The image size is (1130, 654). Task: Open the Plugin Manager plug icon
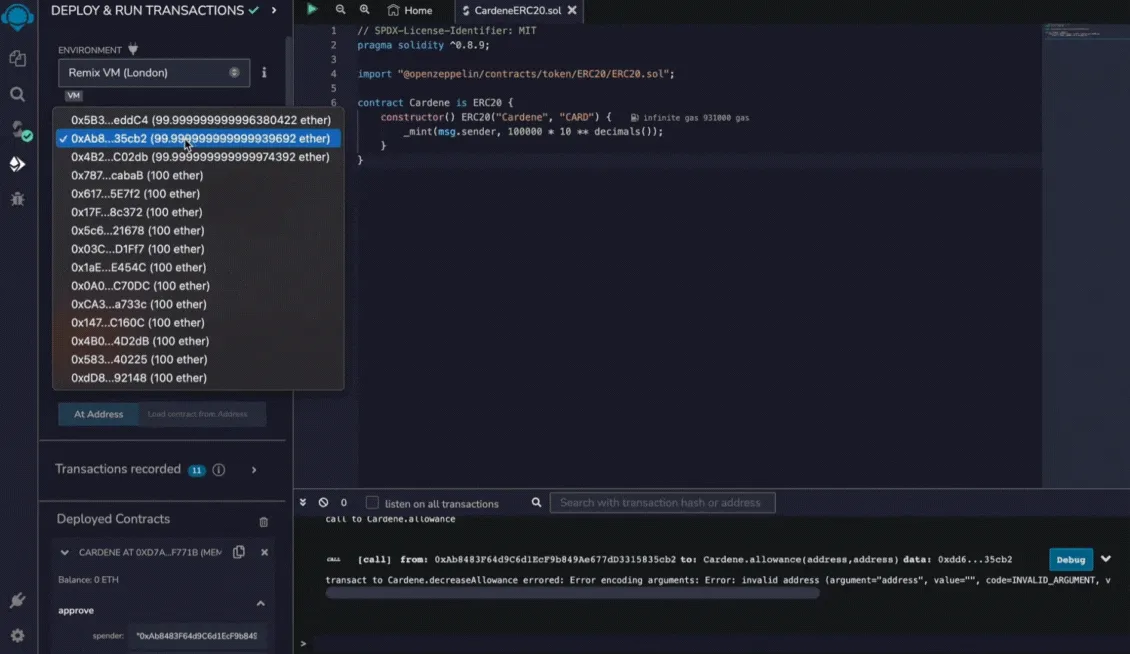click(x=17, y=600)
